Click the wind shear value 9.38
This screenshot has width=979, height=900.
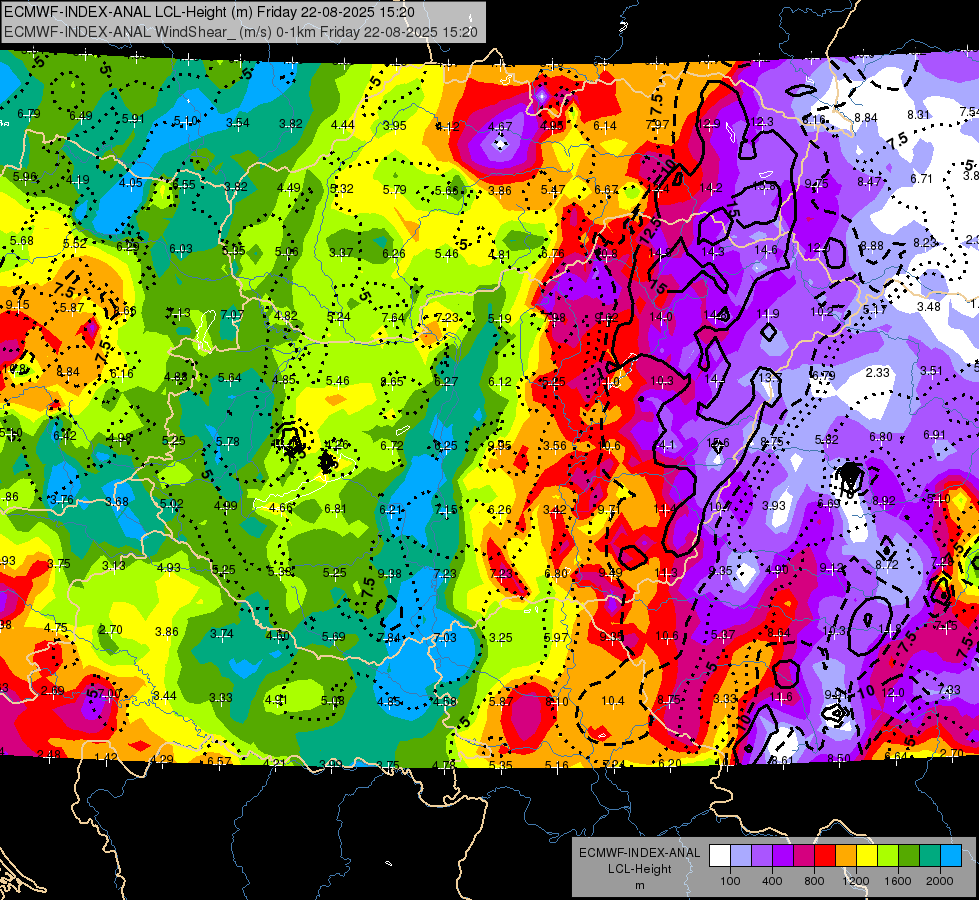tap(390, 573)
